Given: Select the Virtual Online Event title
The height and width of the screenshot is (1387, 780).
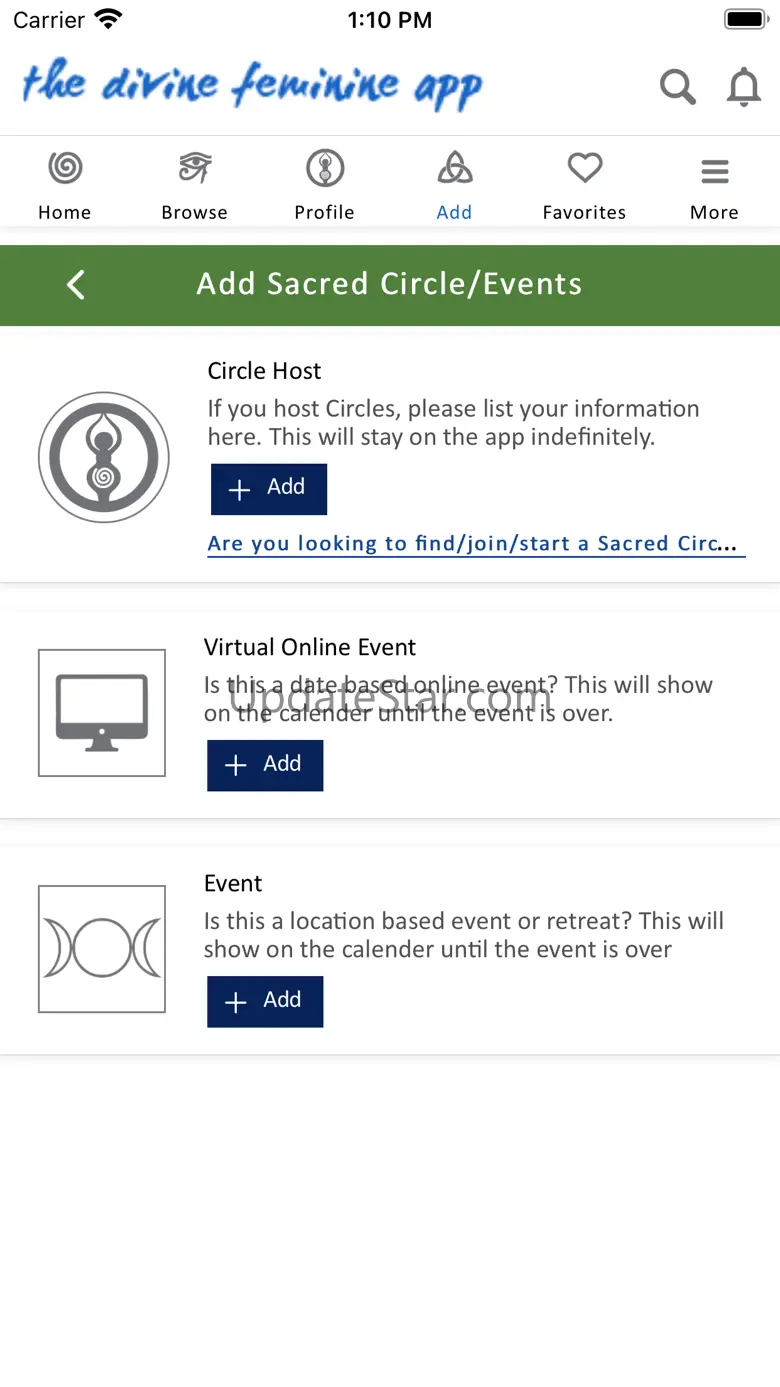Looking at the screenshot, I should tap(310, 647).
